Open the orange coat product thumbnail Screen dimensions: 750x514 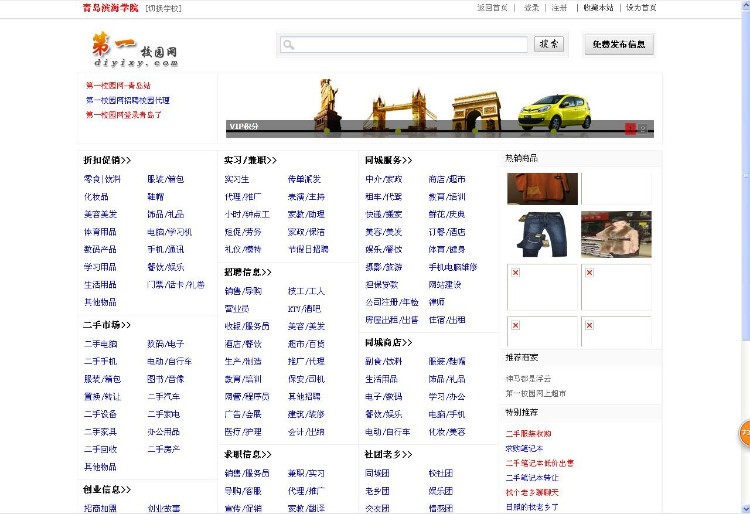pyautogui.click(x=542, y=189)
